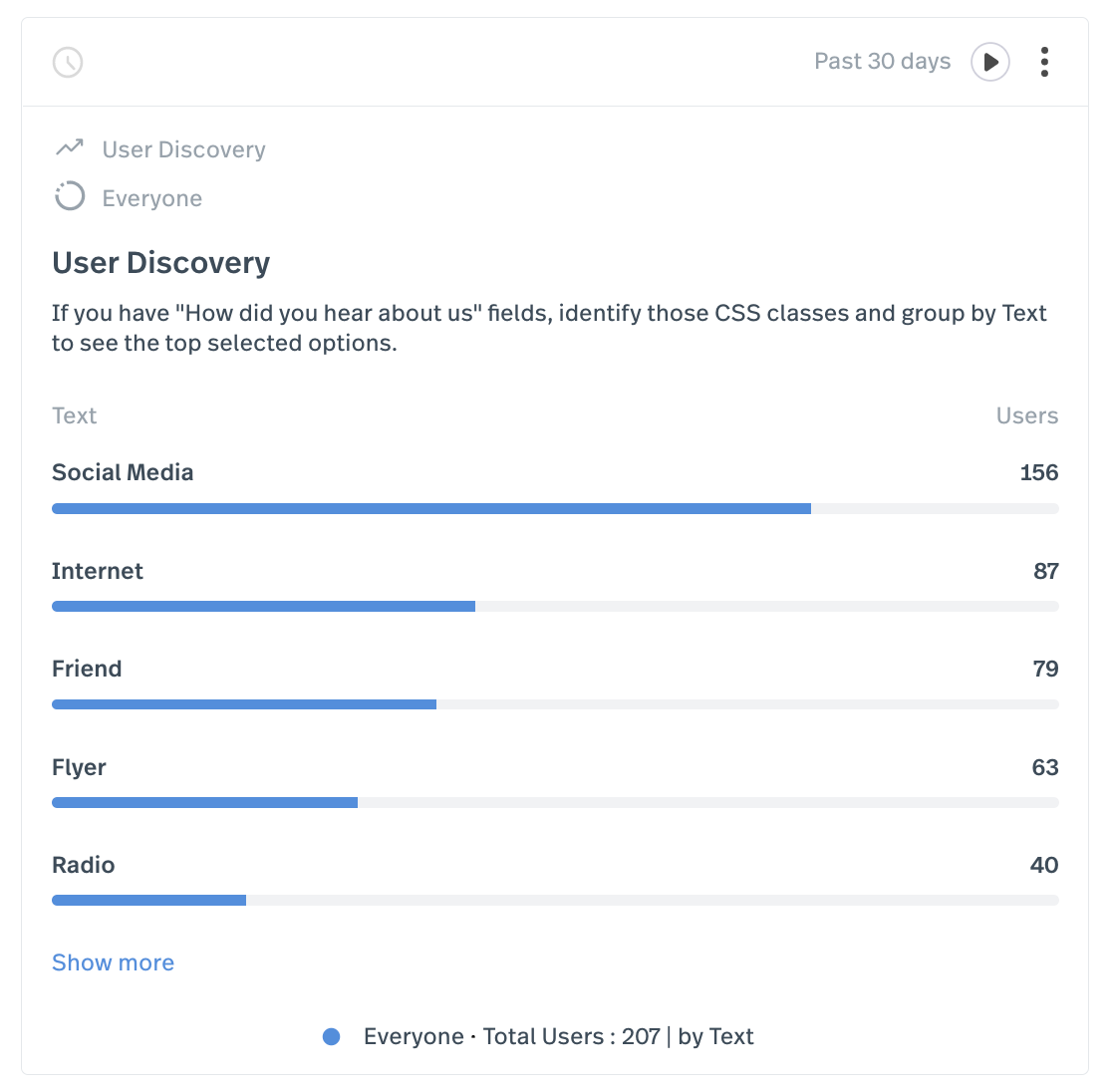Click the Radio row label
The width and height of the screenshot is (1112, 1092).
[x=84, y=865]
